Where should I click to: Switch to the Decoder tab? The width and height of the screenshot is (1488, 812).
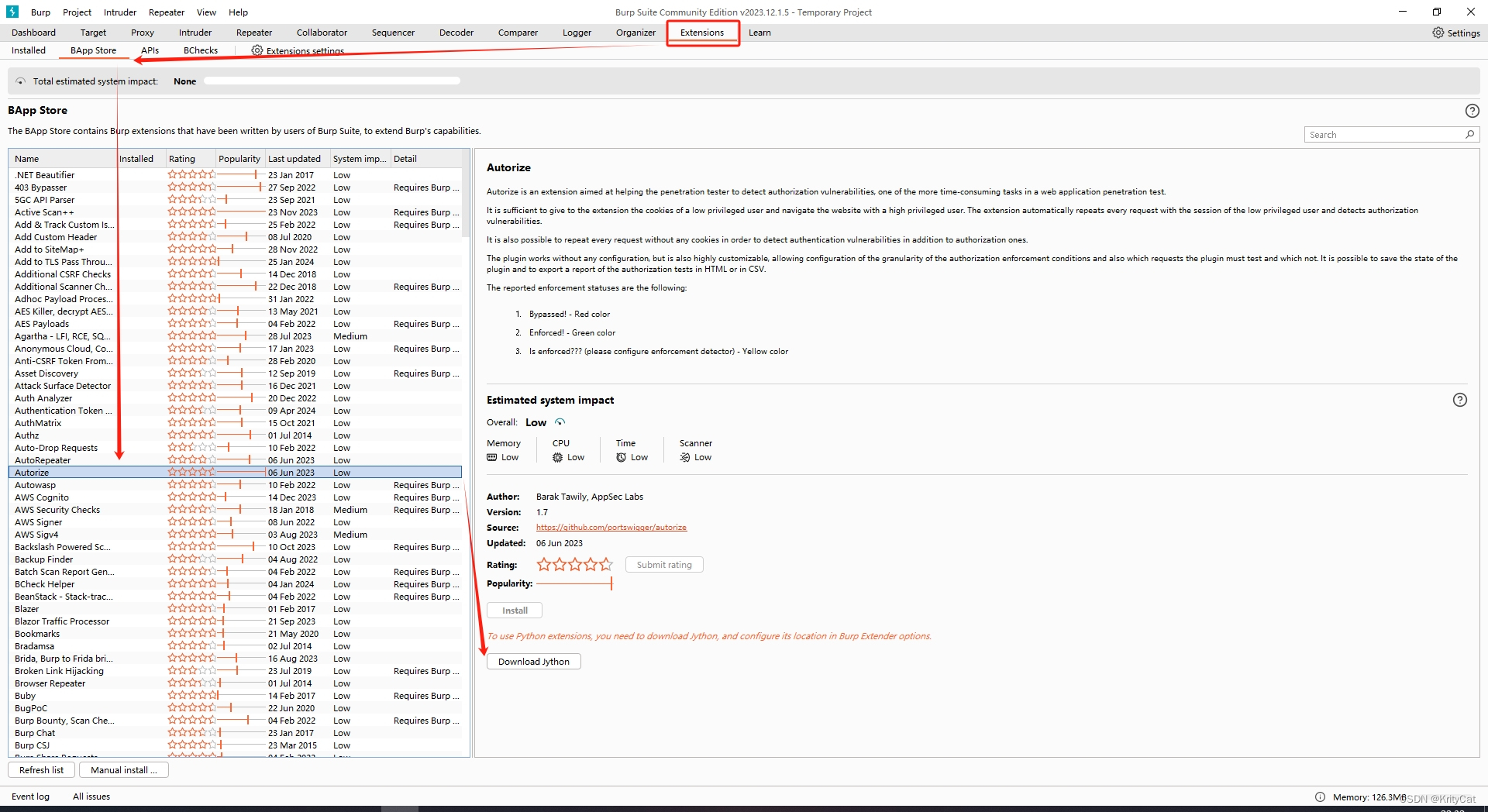456,33
